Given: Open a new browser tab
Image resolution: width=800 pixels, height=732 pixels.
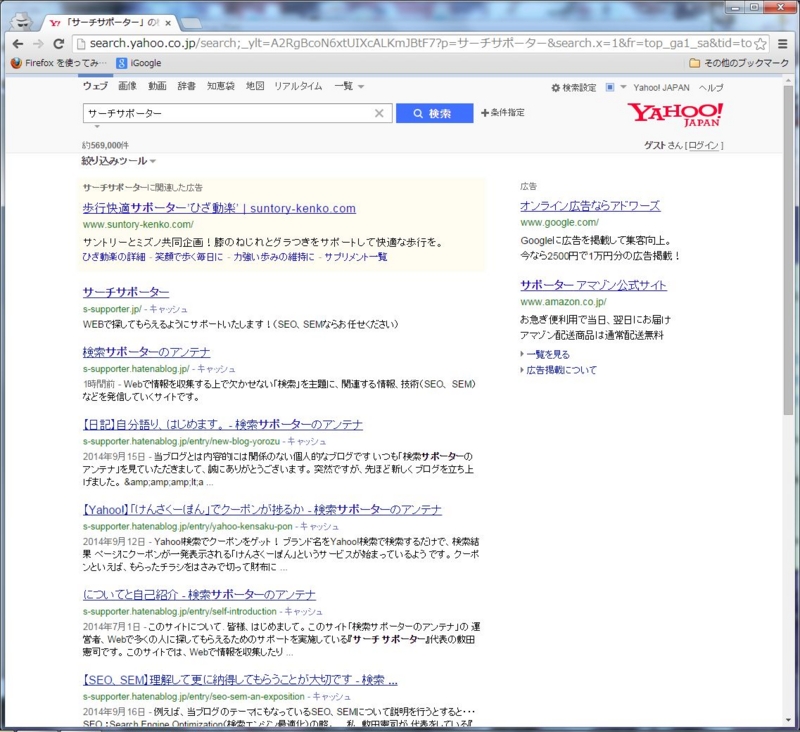Looking at the screenshot, I should [x=190, y=23].
